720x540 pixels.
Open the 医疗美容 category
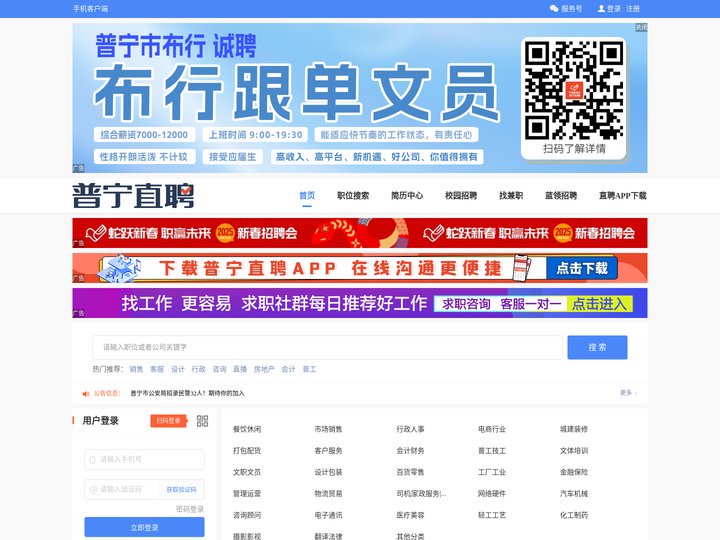[411, 515]
